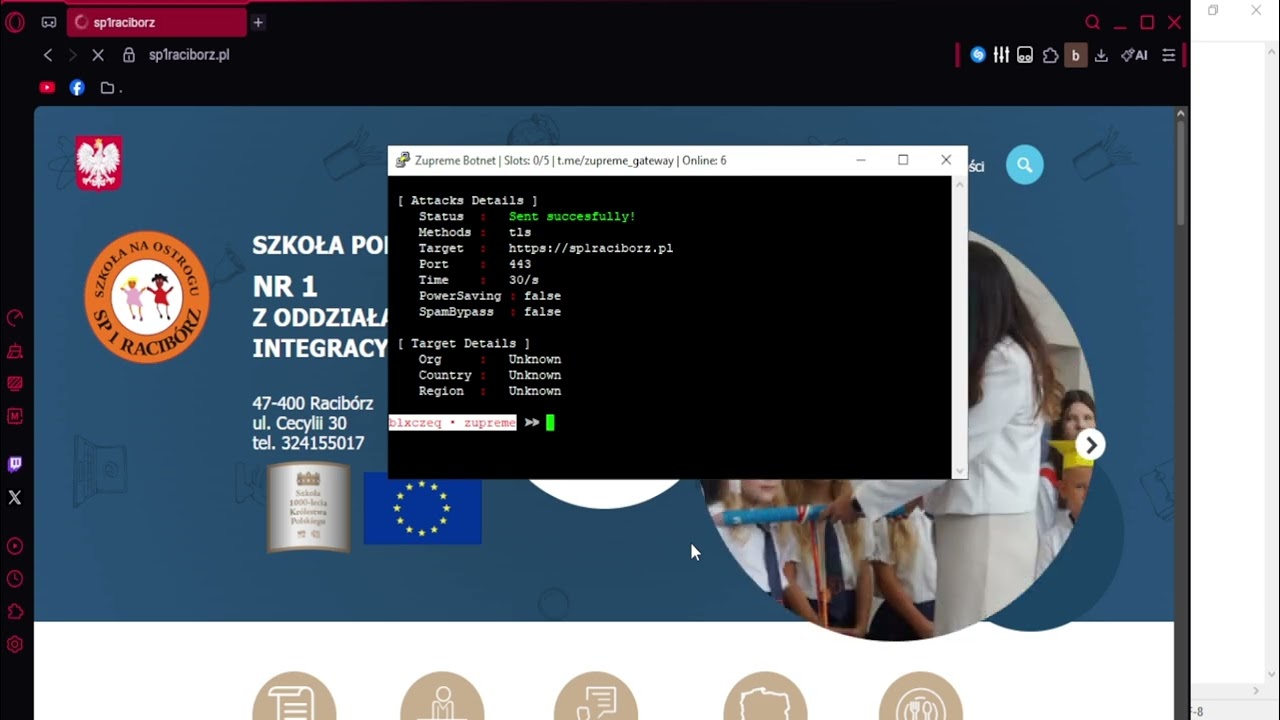This screenshot has height=720, width=1280.
Task: Click the website's round search button
Action: point(1024,165)
